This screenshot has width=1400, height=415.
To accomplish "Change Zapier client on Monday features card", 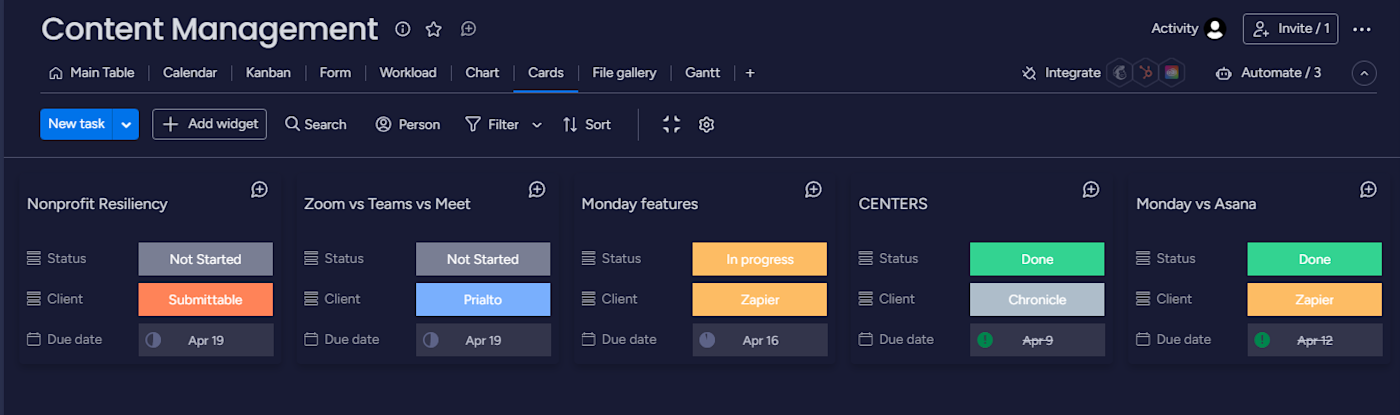I will tap(760, 299).
